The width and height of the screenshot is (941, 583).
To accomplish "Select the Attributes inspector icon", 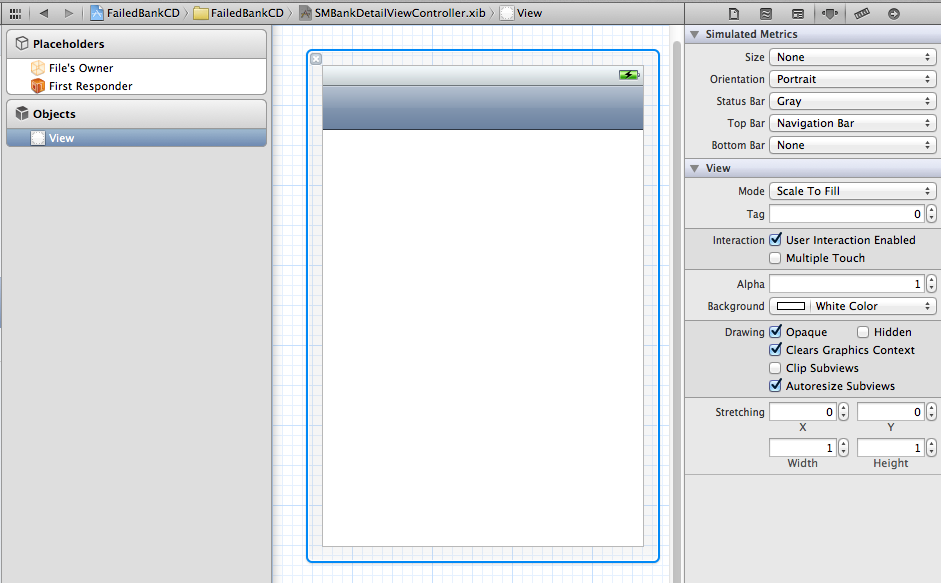I will [x=829, y=14].
